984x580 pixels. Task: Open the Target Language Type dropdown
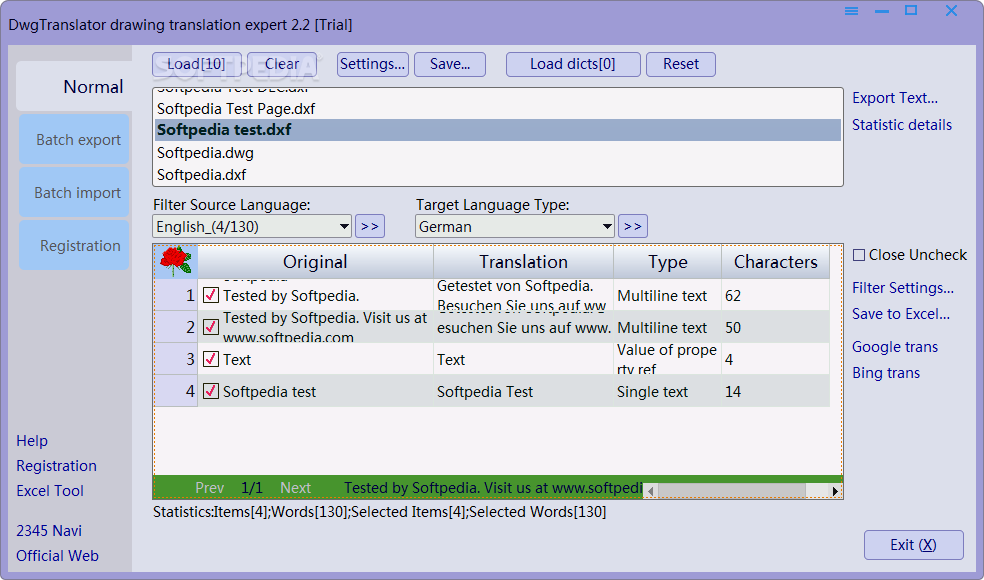[515, 227]
